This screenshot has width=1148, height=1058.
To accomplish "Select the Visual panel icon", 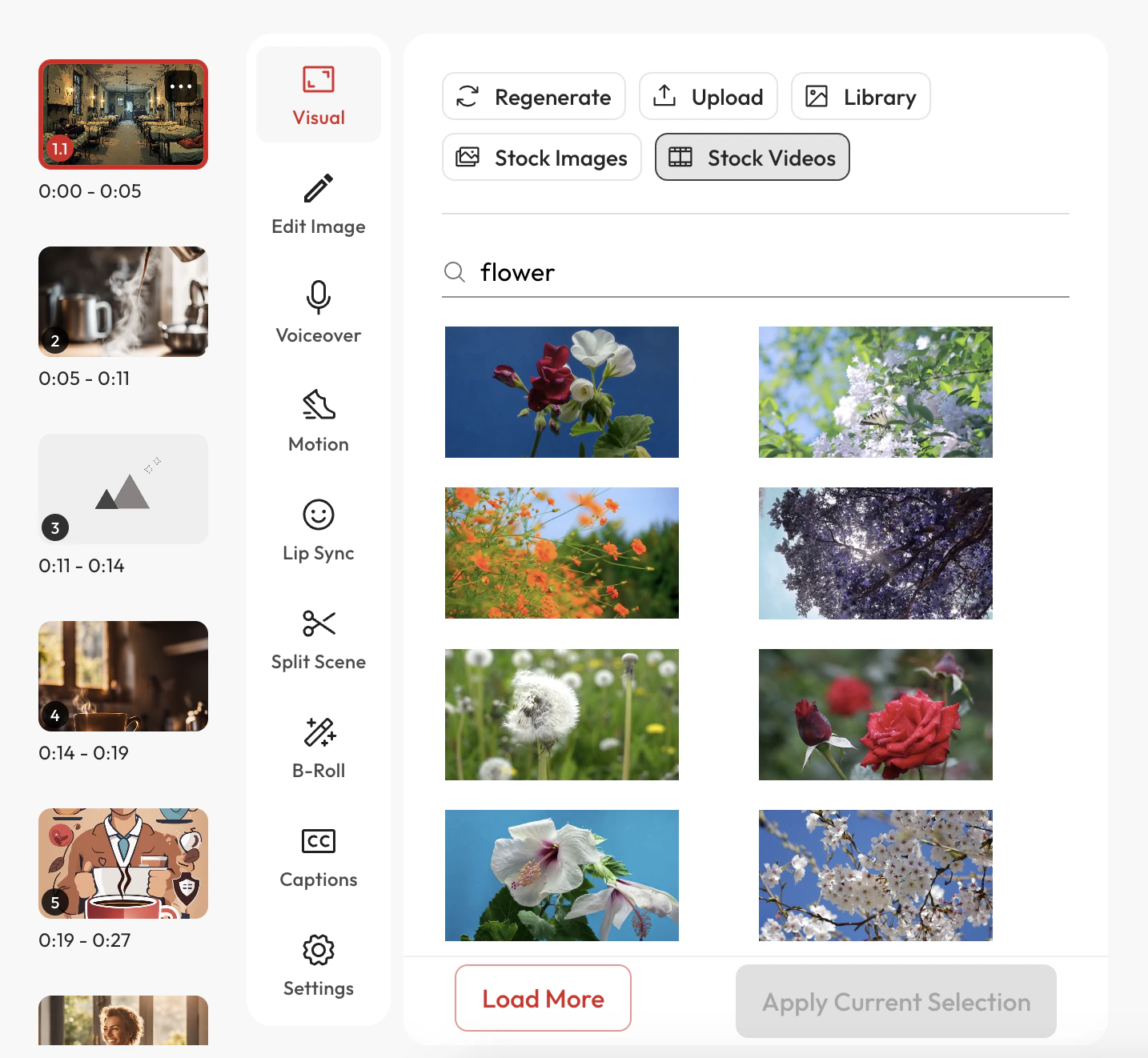I will coord(318,94).
